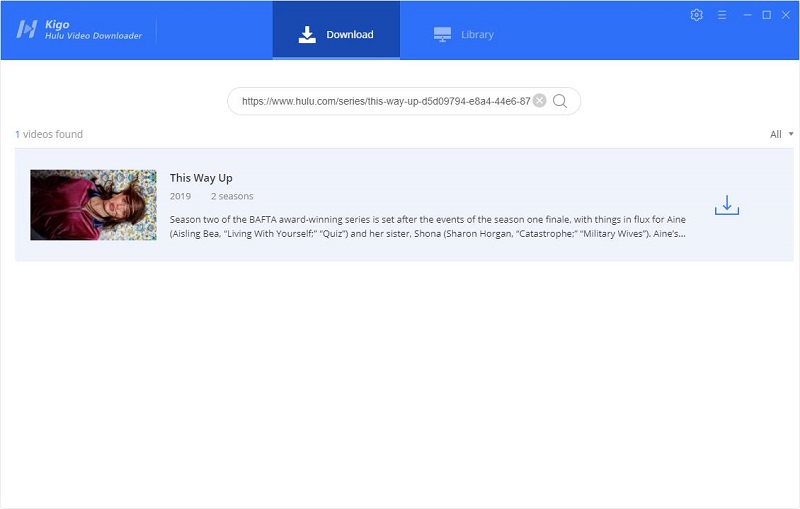Expand the All filter dropdown
Screen dimensions: 800x509
coord(781,134)
